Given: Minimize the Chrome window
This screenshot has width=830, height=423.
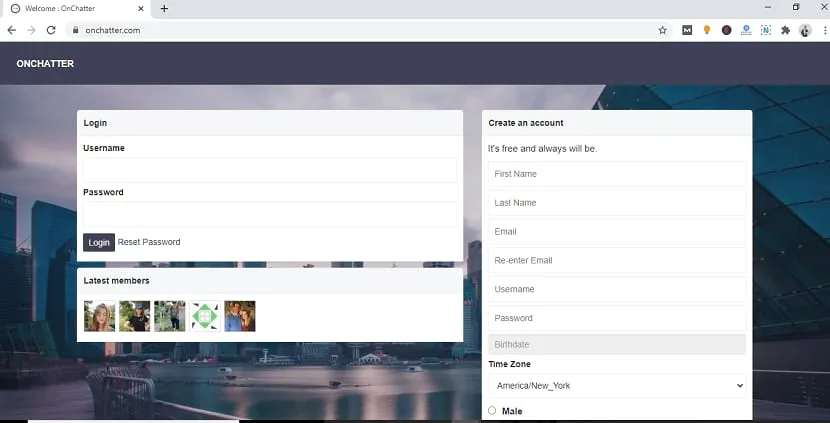Looking at the screenshot, I should click(x=768, y=7).
